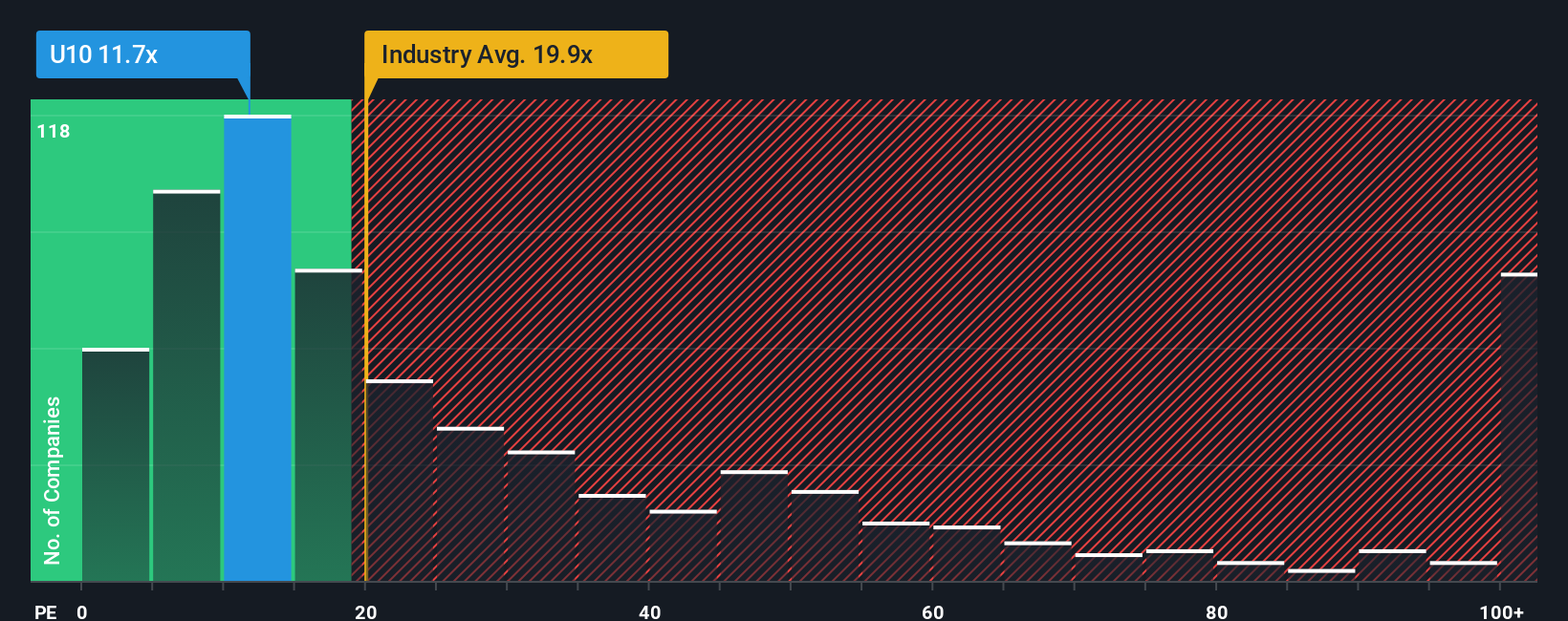Viewport: 1568px width, 621px height.
Task: Click the x-axis tick label 100+
Action: 1501,611
